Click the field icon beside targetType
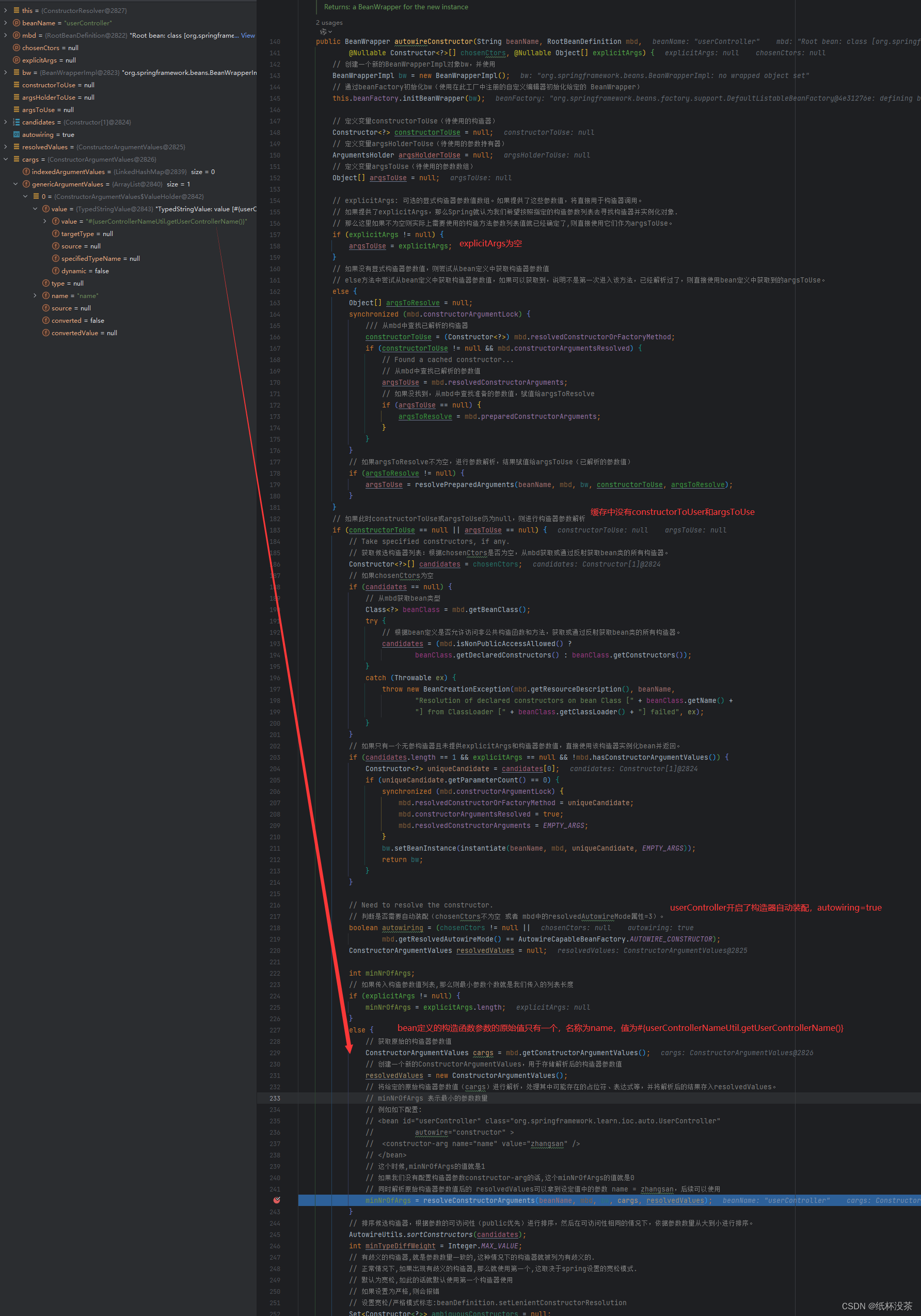The height and width of the screenshot is (1316, 921). 56,234
